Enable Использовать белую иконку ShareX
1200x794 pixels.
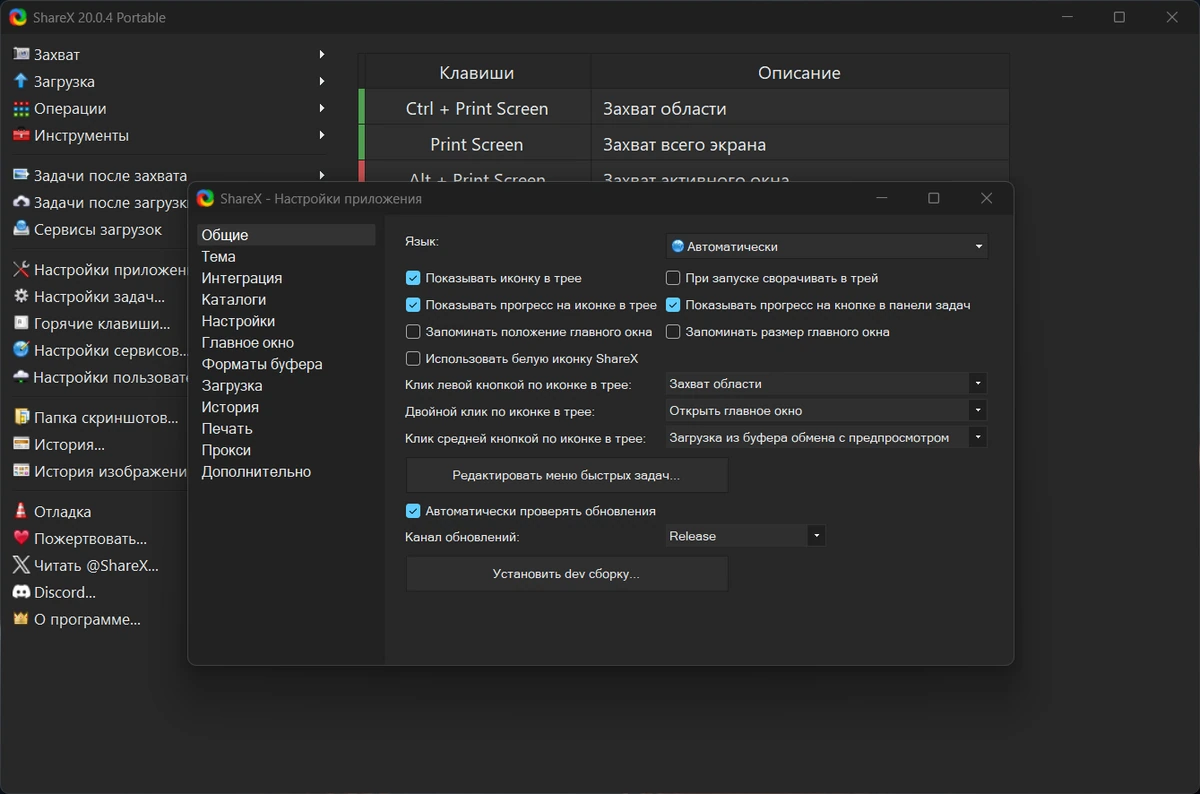(x=413, y=358)
